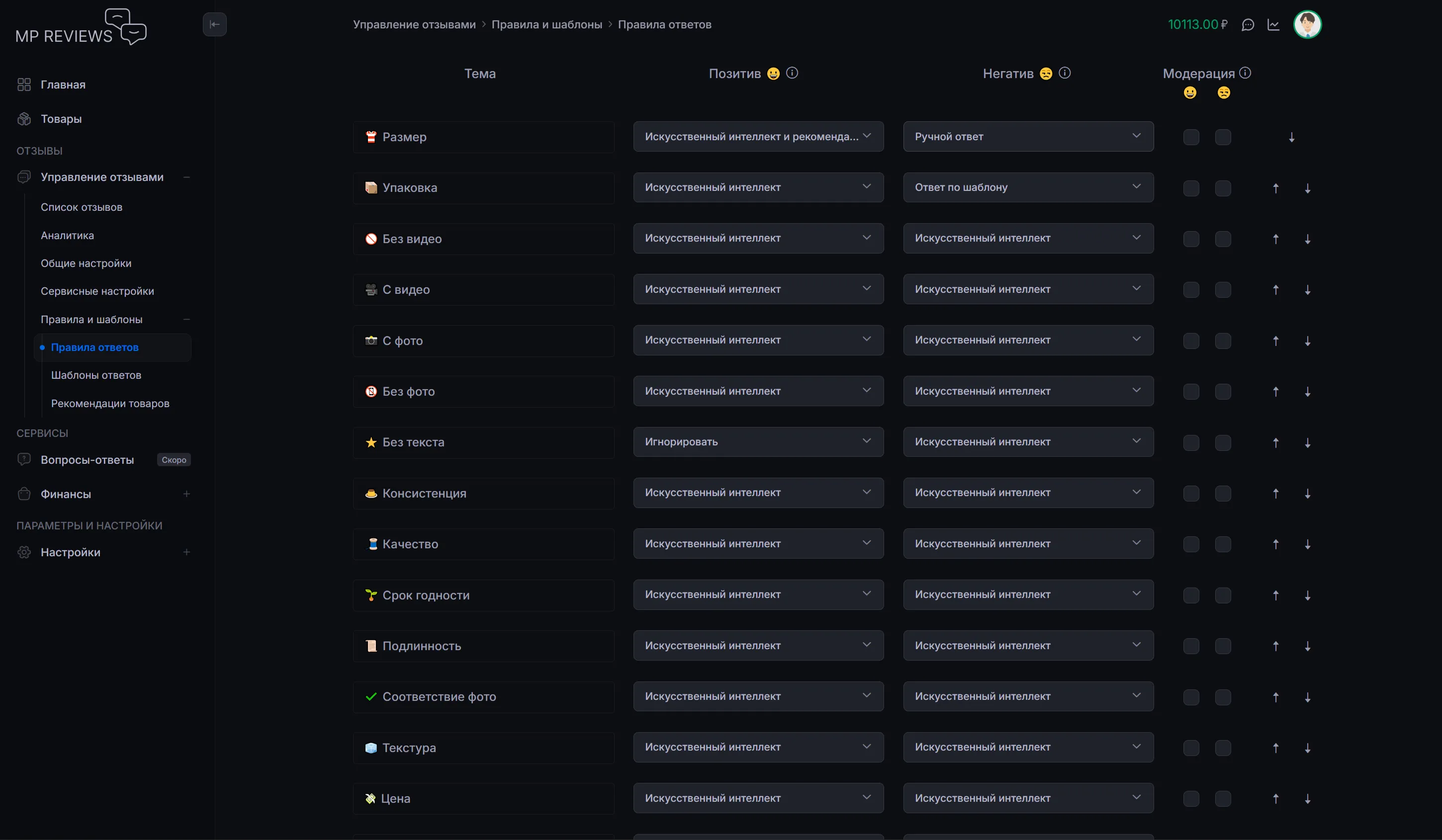Click the info icon next to Позитив
Image resolution: width=1442 pixels, height=840 pixels.
tap(792, 73)
